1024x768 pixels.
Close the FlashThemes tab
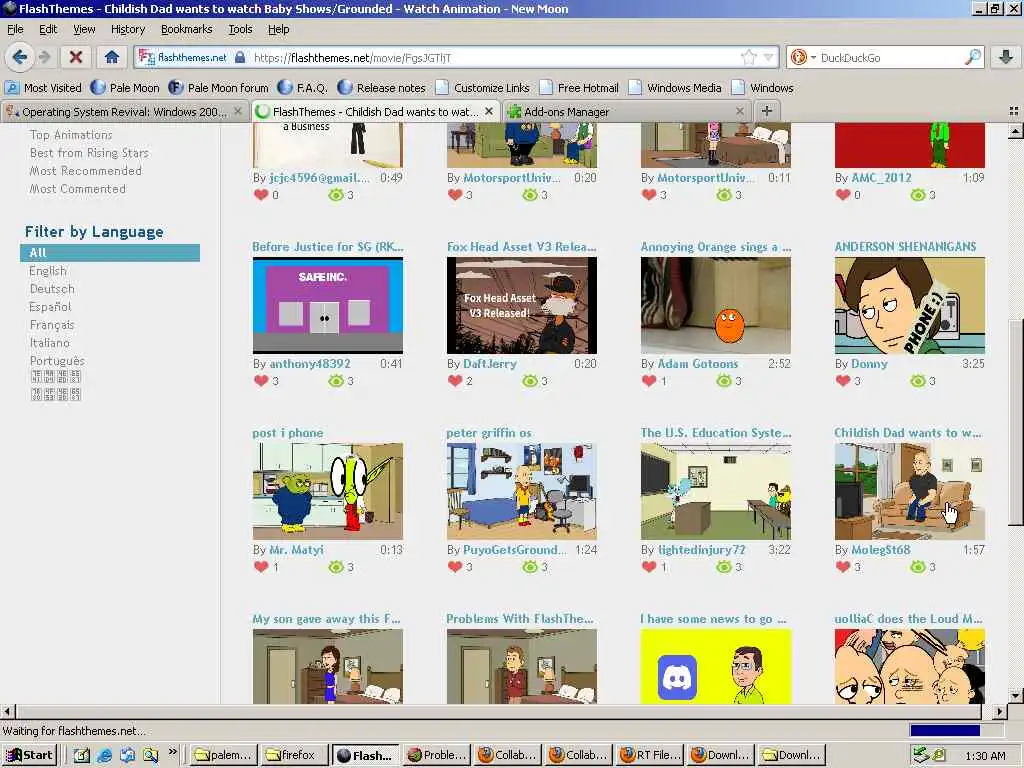pyautogui.click(x=488, y=111)
